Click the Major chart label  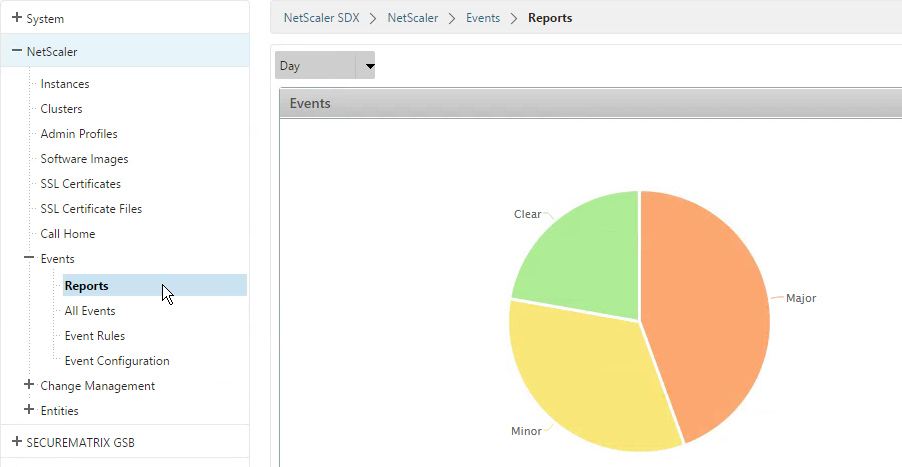click(801, 298)
